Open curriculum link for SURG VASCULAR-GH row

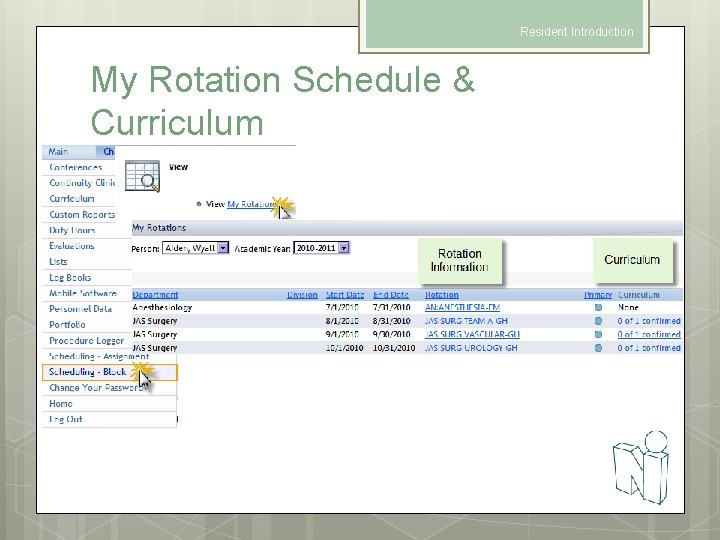[x=649, y=334]
